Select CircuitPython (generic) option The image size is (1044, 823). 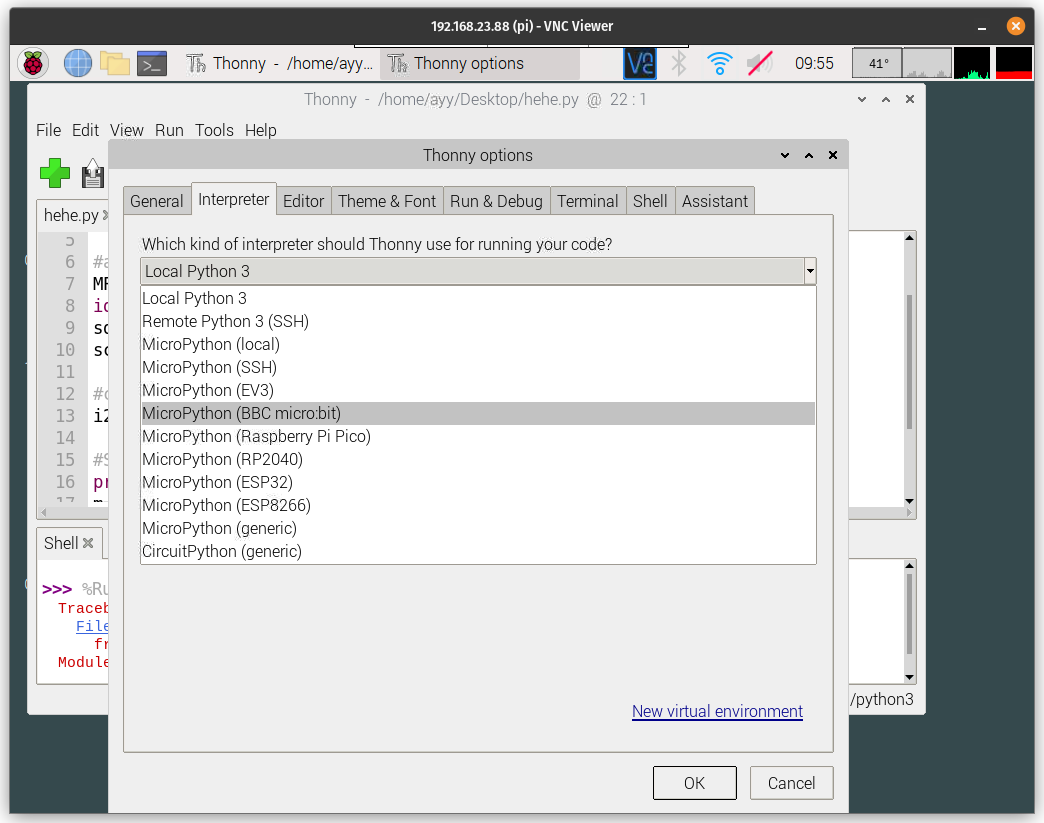tap(478, 551)
